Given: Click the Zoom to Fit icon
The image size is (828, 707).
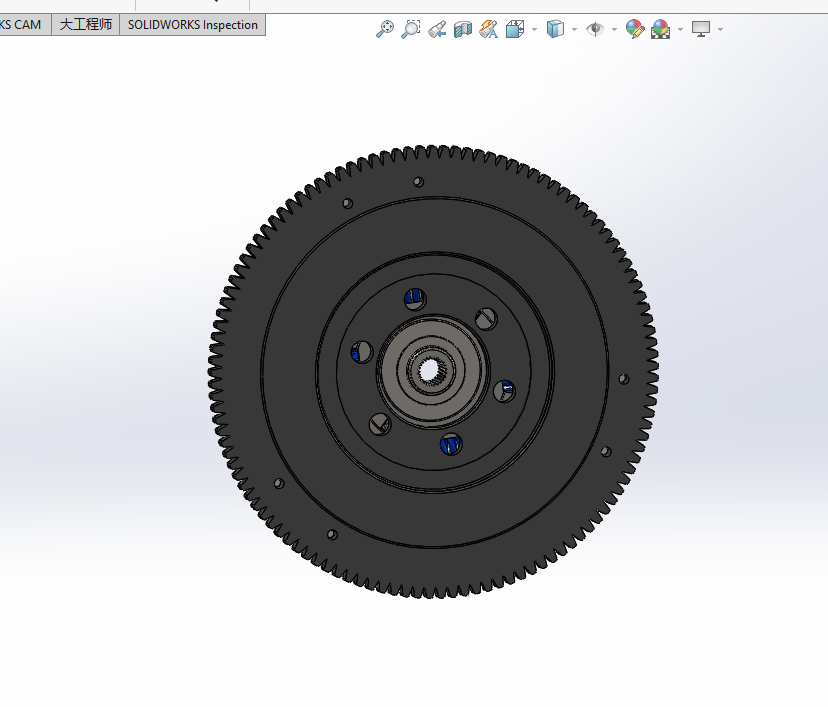Looking at the screenshot, I should [x=384, y=29].
